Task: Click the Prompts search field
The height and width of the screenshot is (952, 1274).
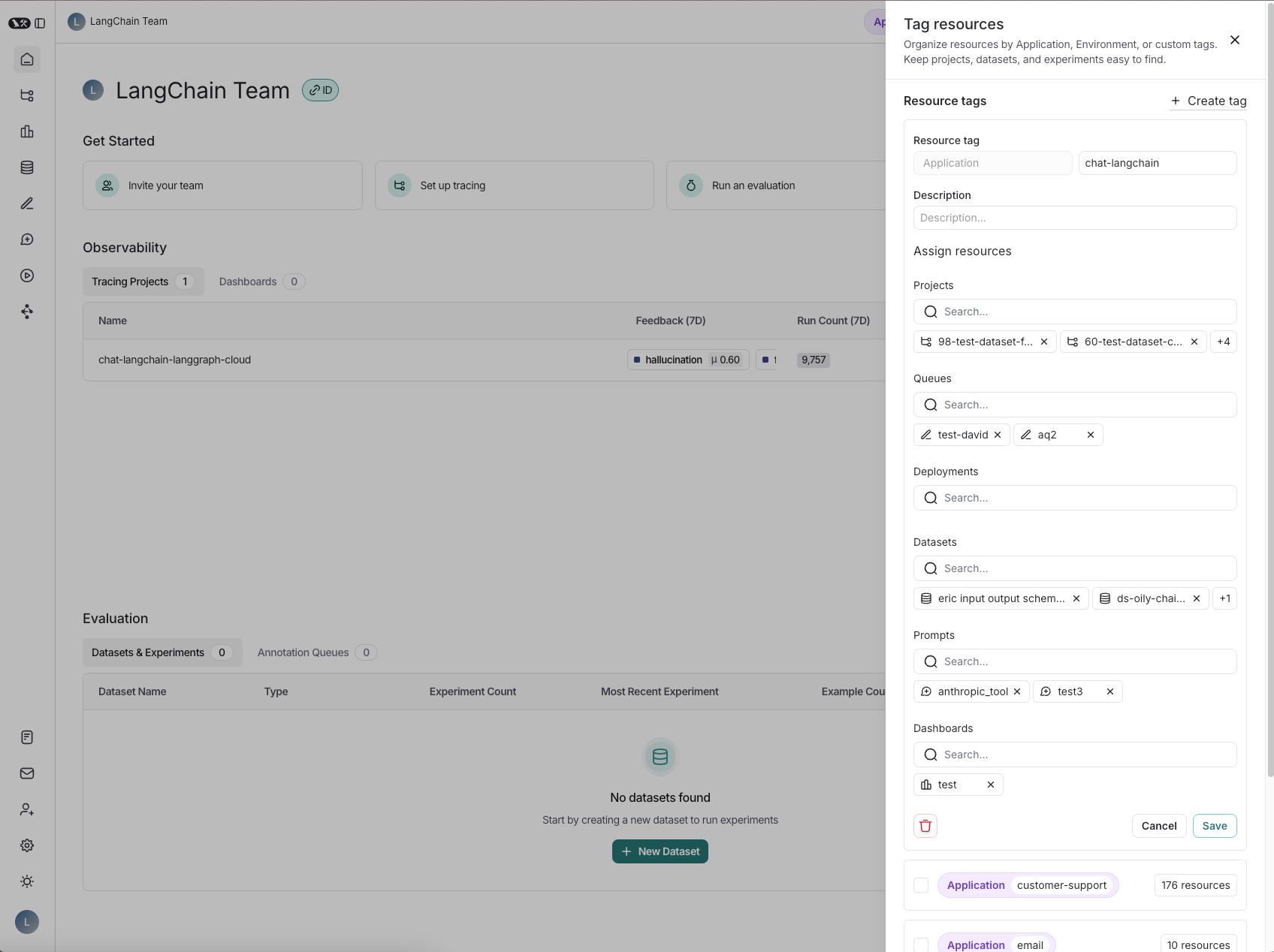Action: [x=1075, y=661]
